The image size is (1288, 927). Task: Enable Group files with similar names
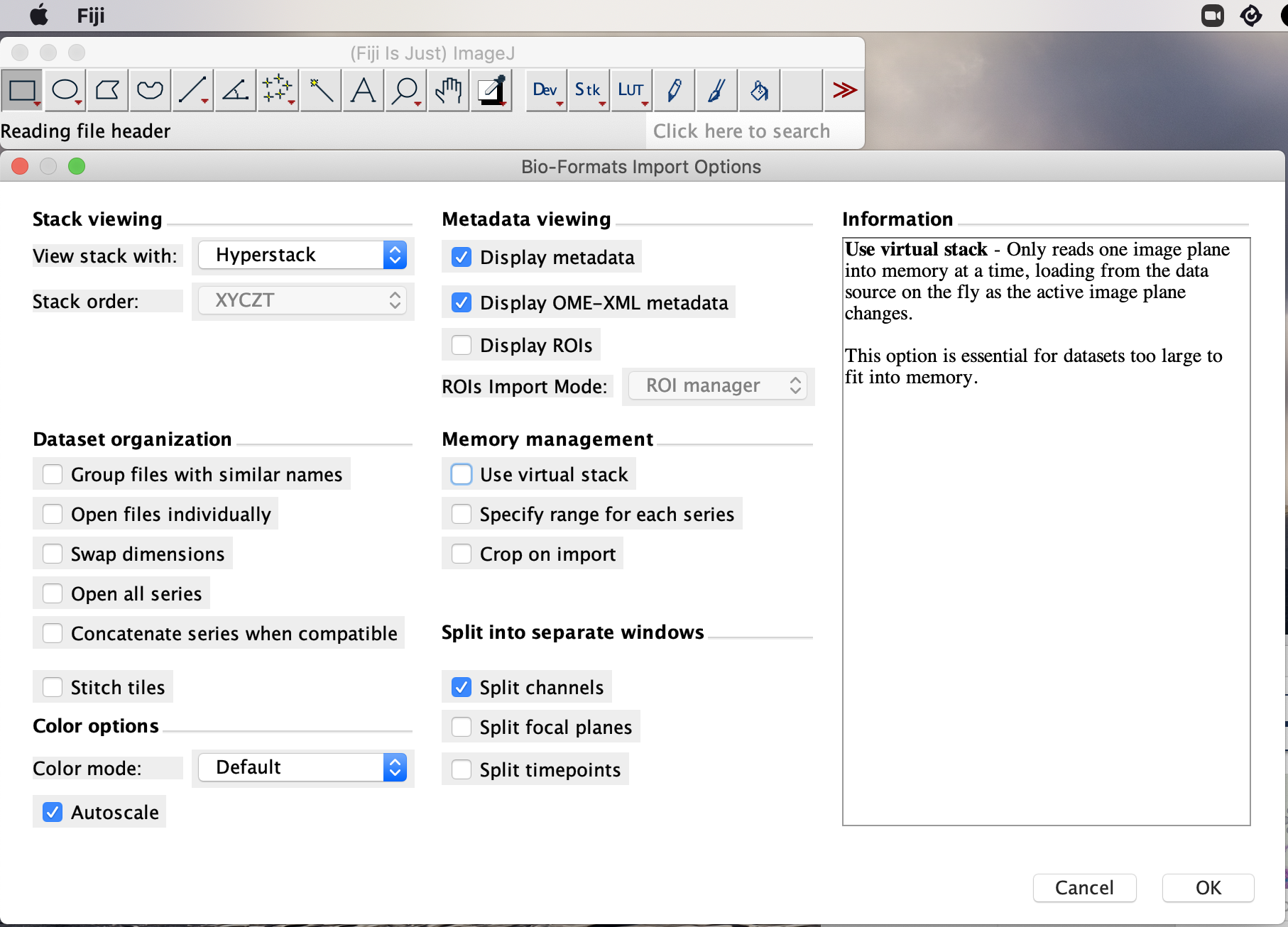pyautogui.click(x=53, y=474)
